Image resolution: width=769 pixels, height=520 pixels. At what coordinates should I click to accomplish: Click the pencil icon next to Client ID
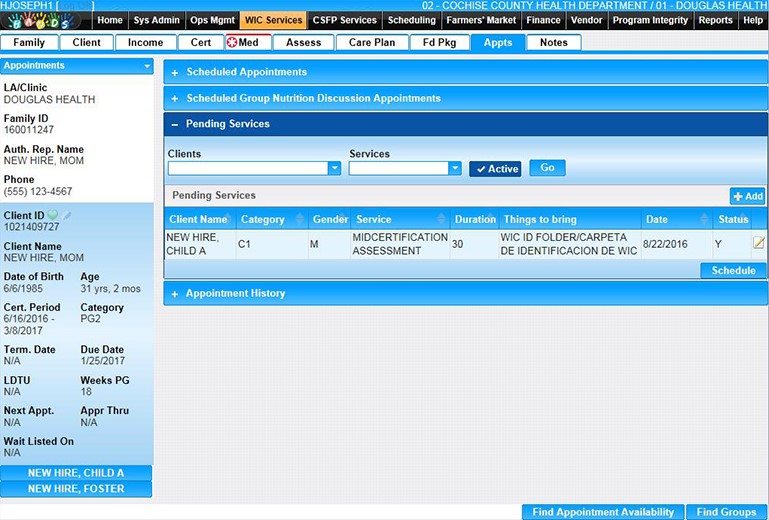pos(67,216)
